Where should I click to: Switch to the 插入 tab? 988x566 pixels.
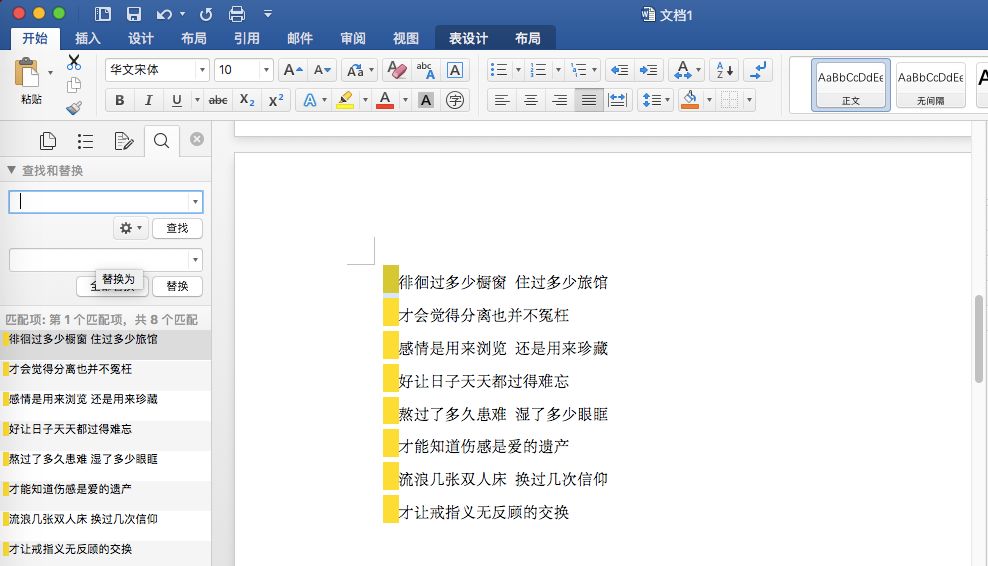[88, 38]
